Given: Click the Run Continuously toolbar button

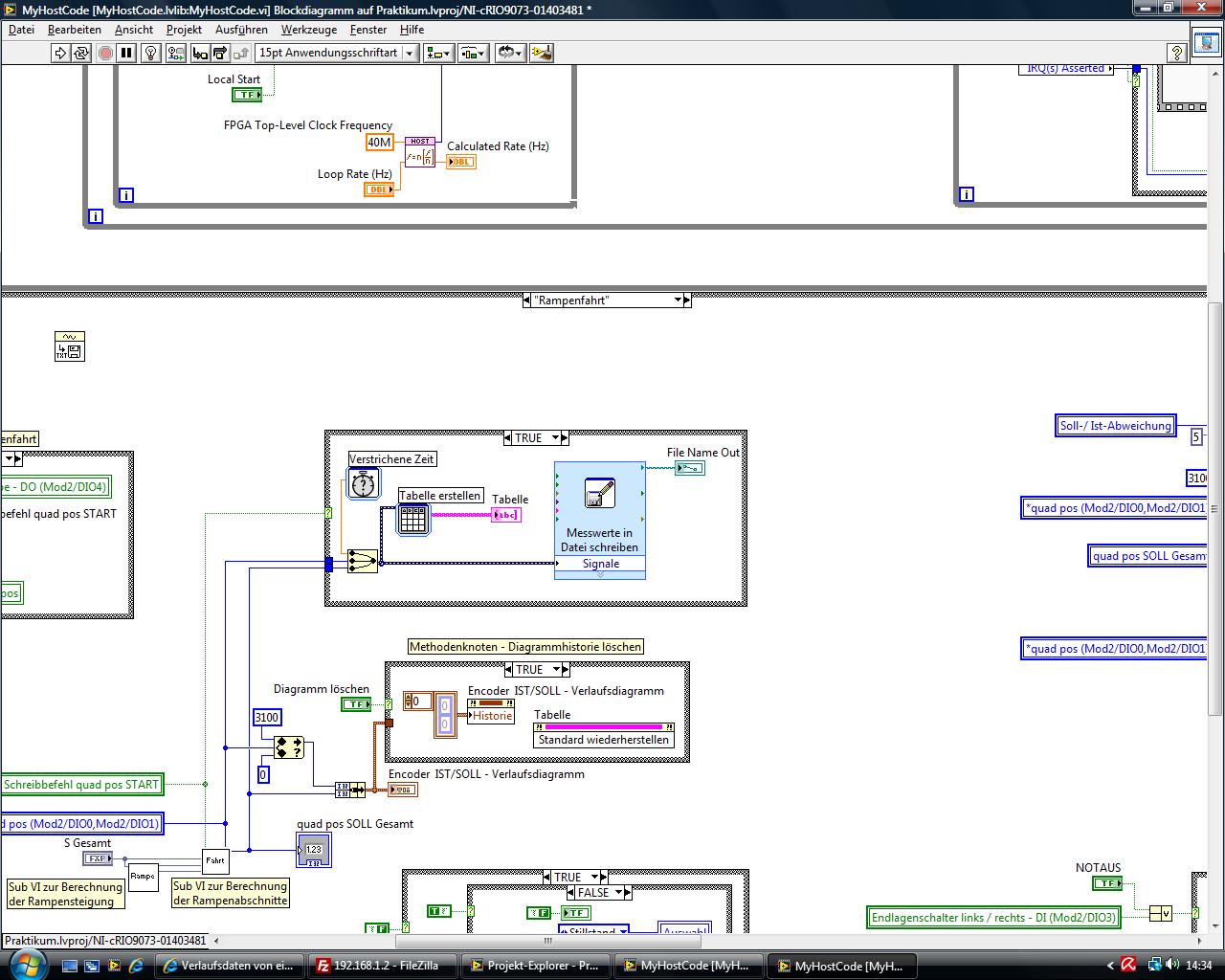Looking at the screenshot, I should point(81,54).
